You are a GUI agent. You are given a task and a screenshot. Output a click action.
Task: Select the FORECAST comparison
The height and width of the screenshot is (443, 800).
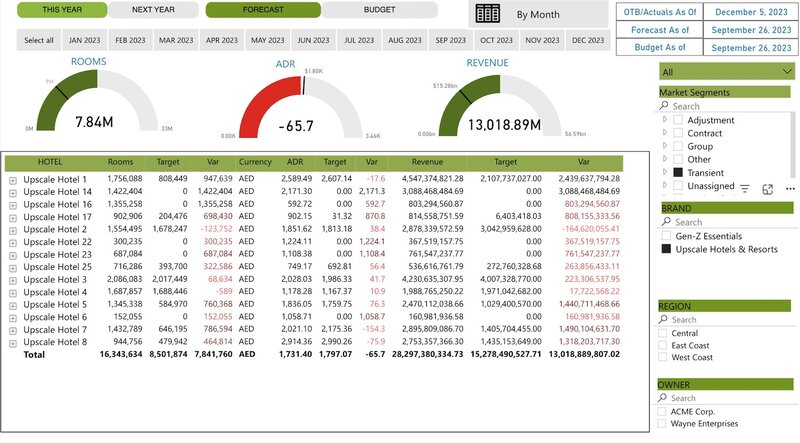[263, 10]
